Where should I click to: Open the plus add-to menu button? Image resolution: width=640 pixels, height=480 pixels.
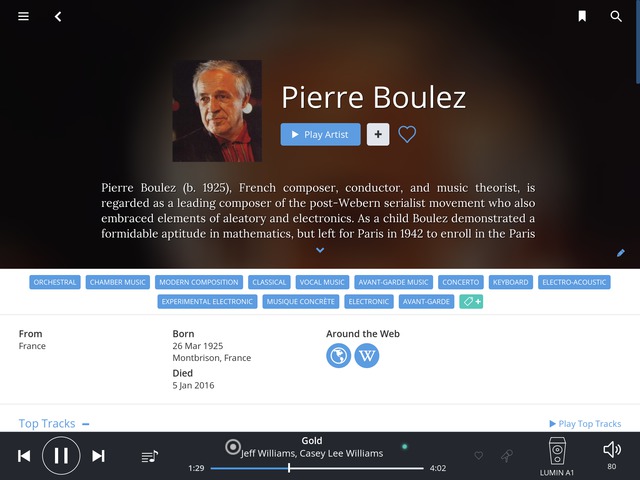[378, 134]
